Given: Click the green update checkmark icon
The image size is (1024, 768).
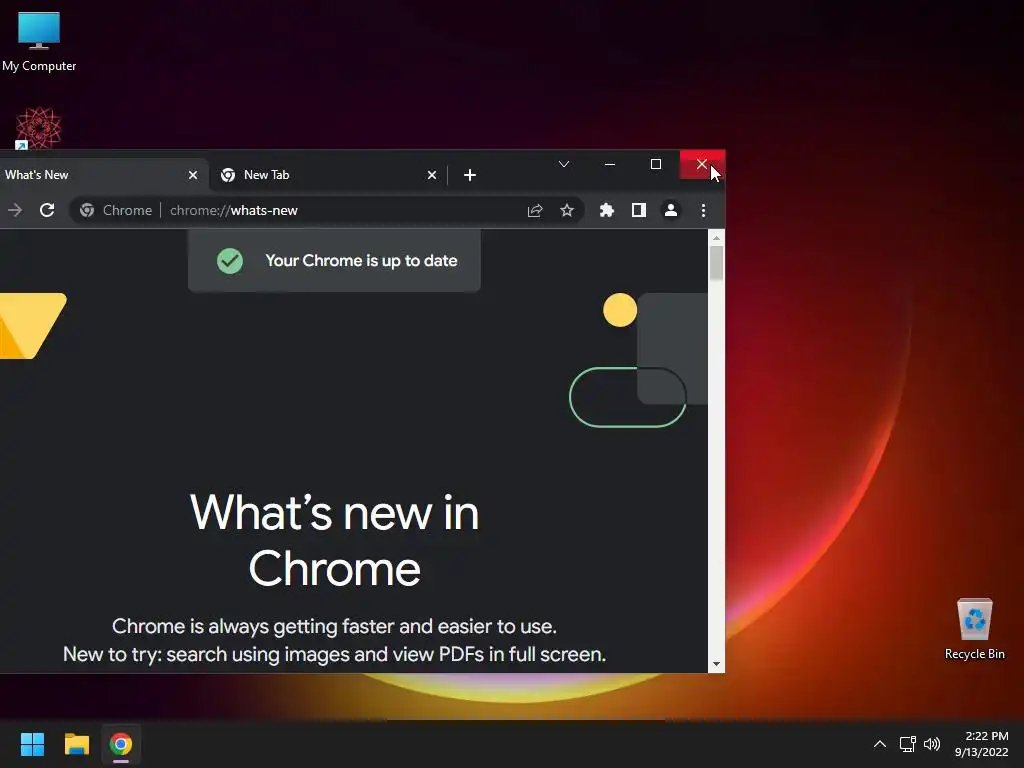Looking at the screenshot, I should 230,261.
